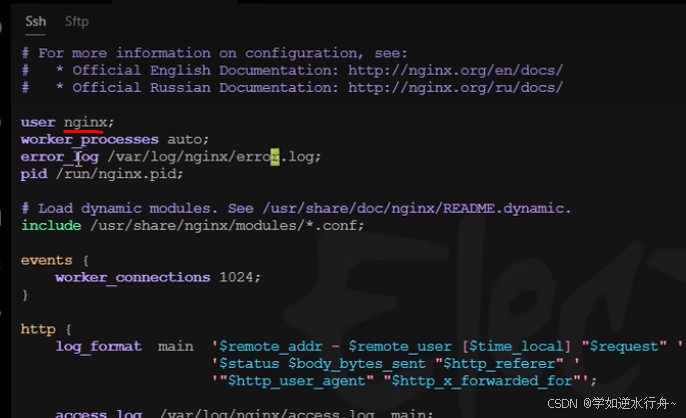Click the "$http_referer" variable
The height and width of the screenshot is (418, 686).
click(499, 364)
